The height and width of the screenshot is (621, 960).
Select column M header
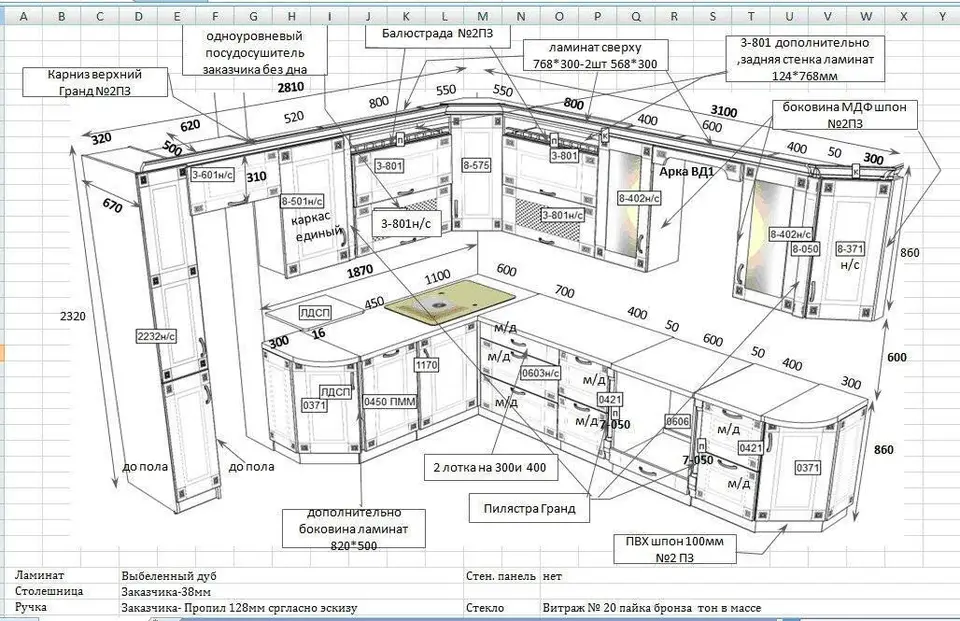(482, 17)
